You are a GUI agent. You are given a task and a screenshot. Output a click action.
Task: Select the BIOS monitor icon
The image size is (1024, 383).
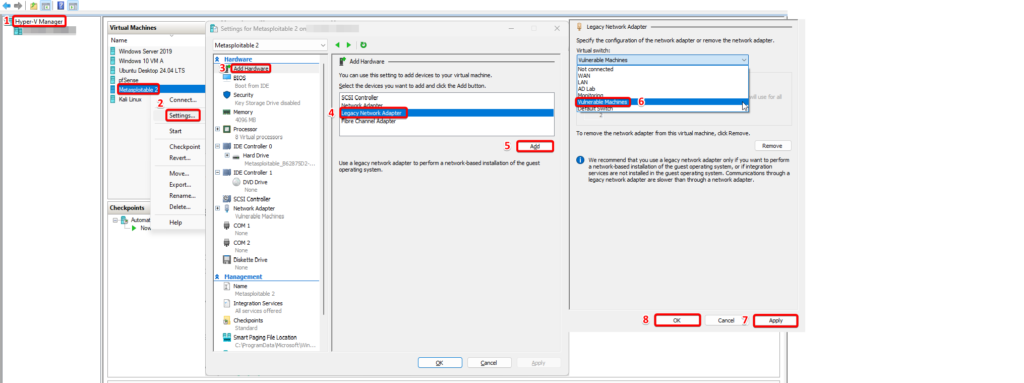(x=227, y=78)
